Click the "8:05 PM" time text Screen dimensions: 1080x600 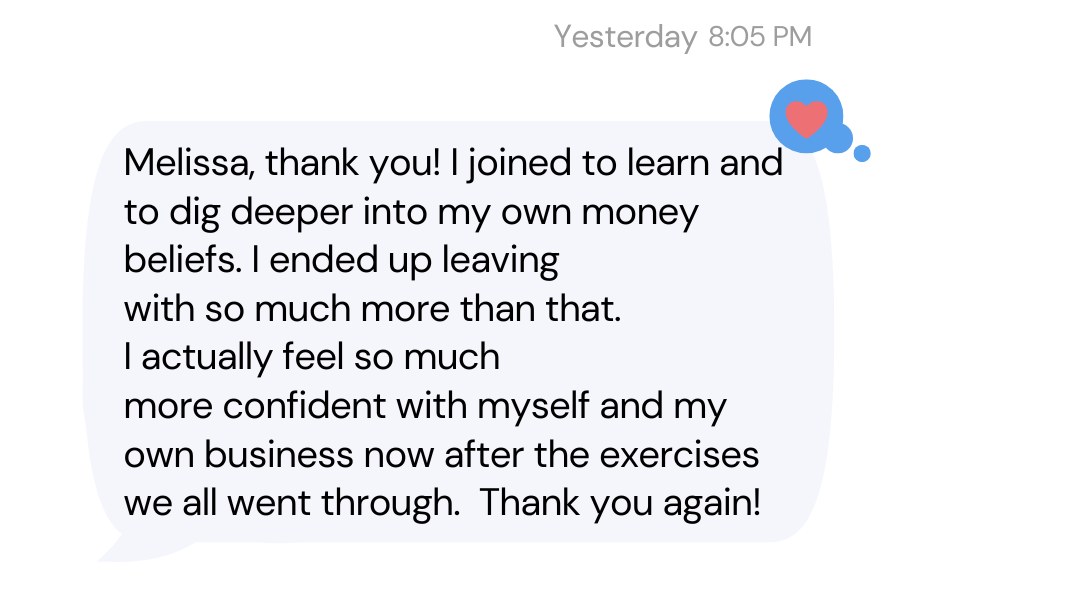(760, 37)
